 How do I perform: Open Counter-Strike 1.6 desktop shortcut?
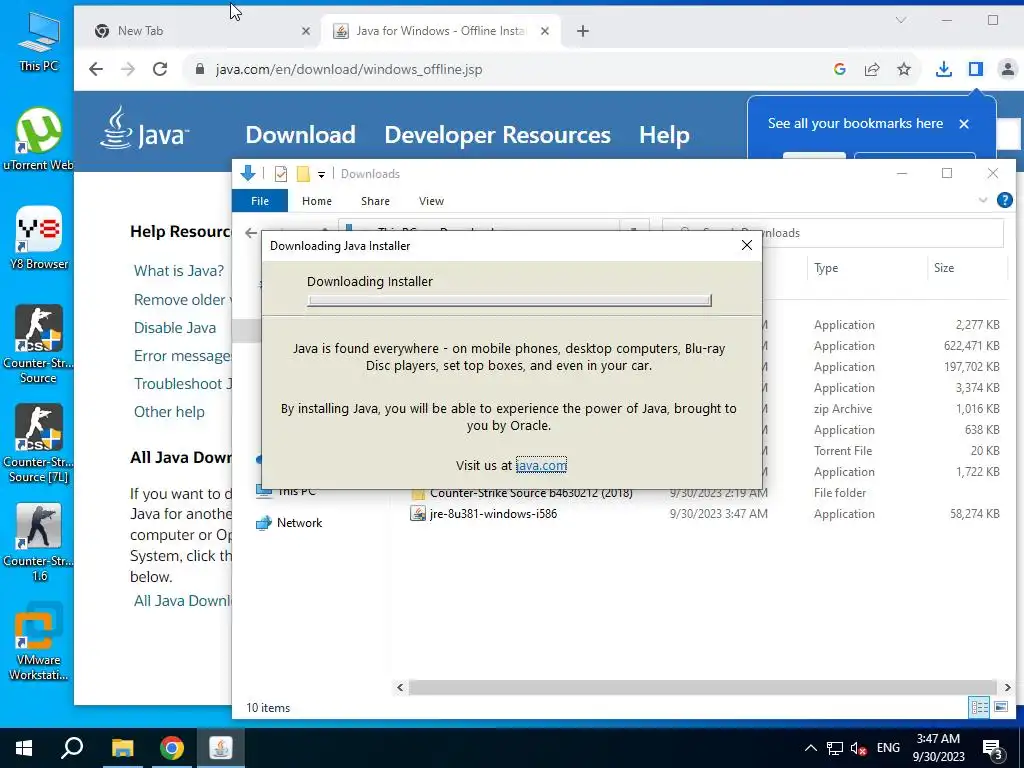click(39, 543)
